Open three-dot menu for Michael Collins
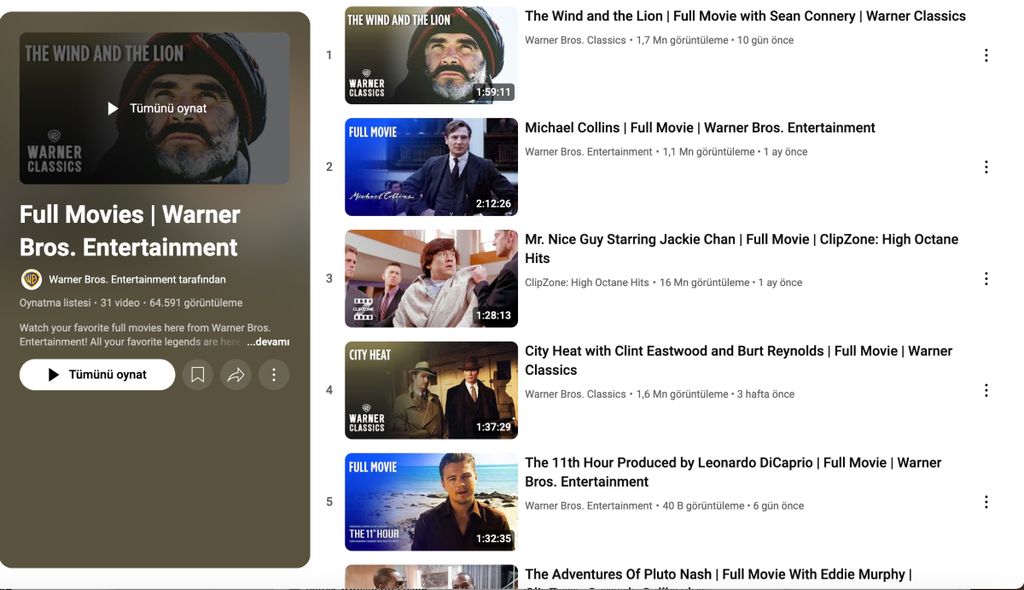Viewport: 1024px width, 590px height. point(986,167)
